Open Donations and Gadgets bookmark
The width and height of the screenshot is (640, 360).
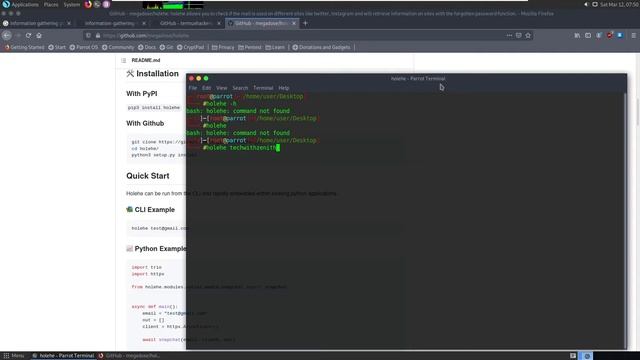click(321, 47)
